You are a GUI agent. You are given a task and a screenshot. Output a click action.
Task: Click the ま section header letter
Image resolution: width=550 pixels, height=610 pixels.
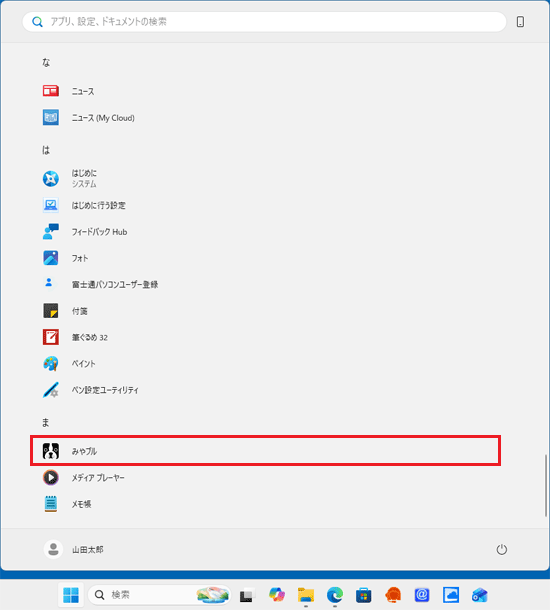46,422
